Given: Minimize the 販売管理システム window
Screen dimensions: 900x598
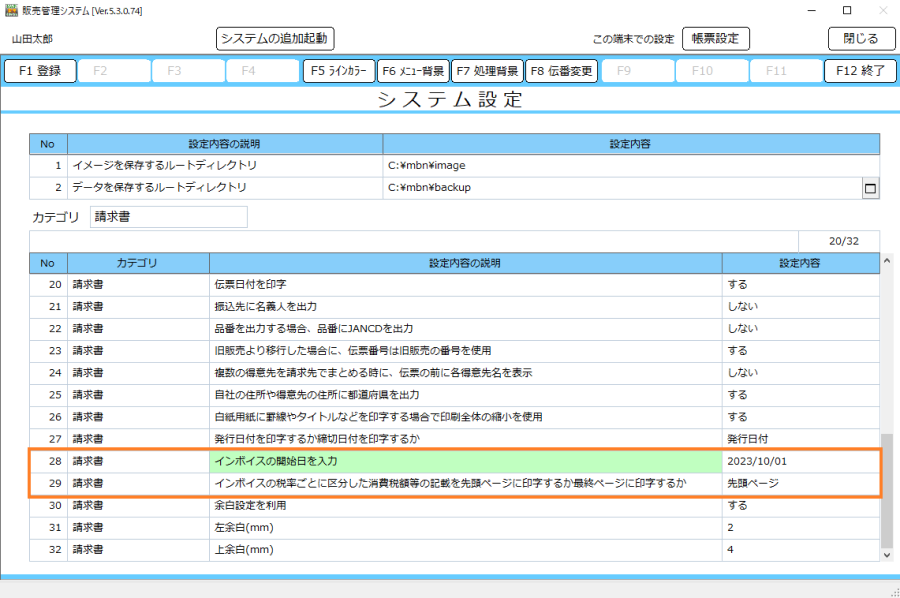Looking at the screenshot, I should [x=812, y=10].
